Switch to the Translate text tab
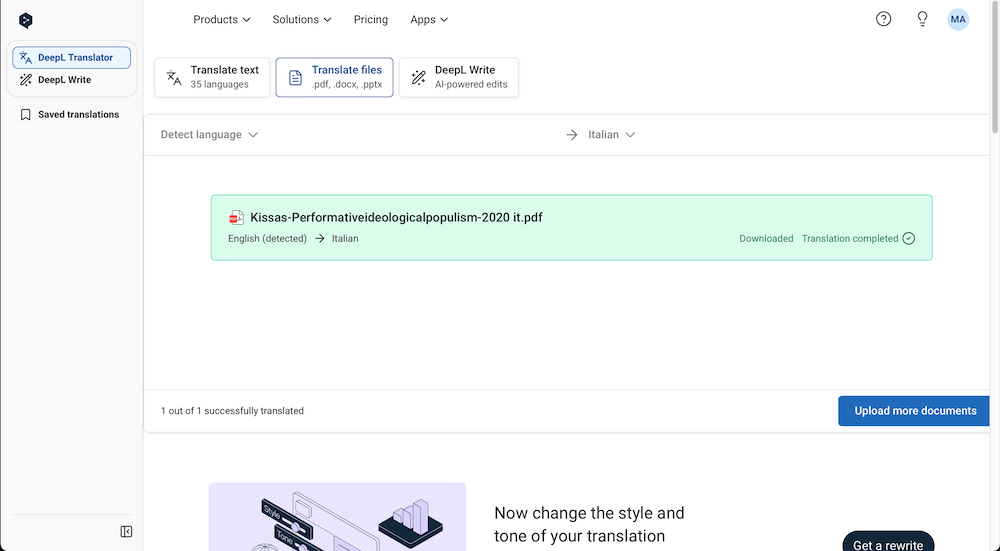 pos(212,77)
